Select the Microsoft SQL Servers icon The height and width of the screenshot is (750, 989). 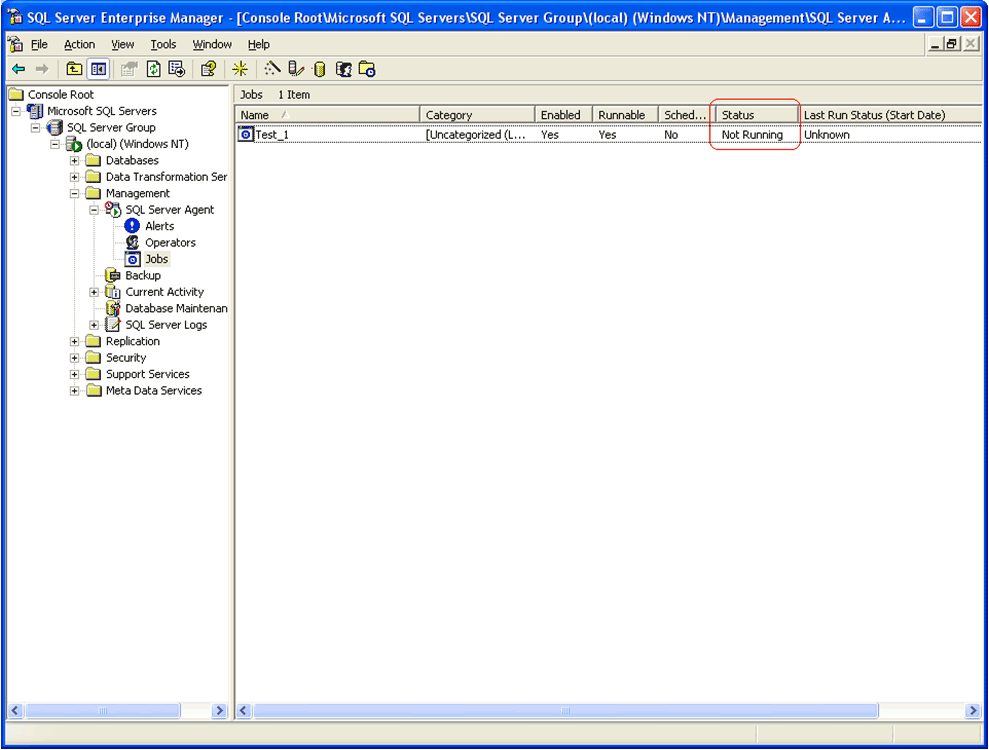click(x=35, y=111)
